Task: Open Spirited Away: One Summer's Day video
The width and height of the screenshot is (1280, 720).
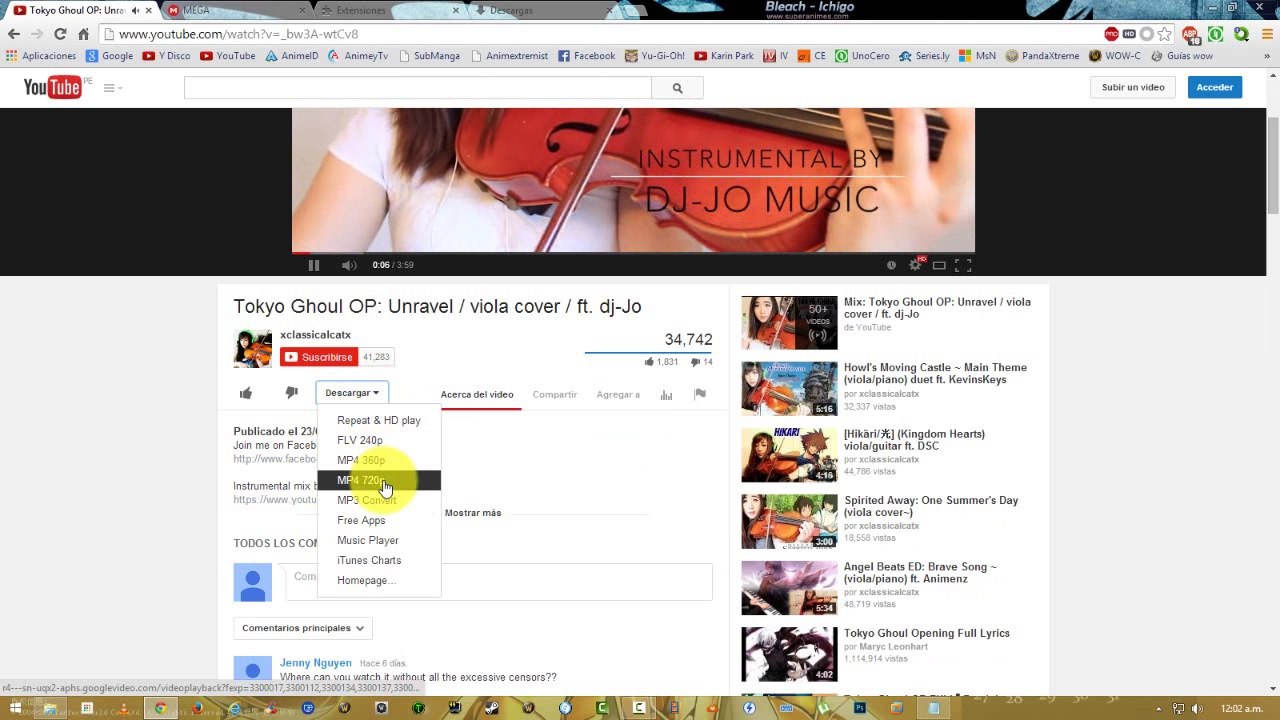Action: pos(931,506)
